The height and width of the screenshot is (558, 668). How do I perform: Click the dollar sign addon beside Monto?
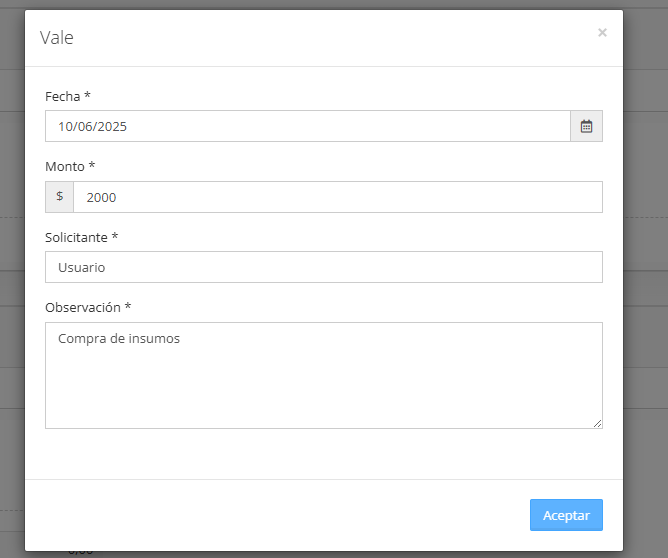60,197
